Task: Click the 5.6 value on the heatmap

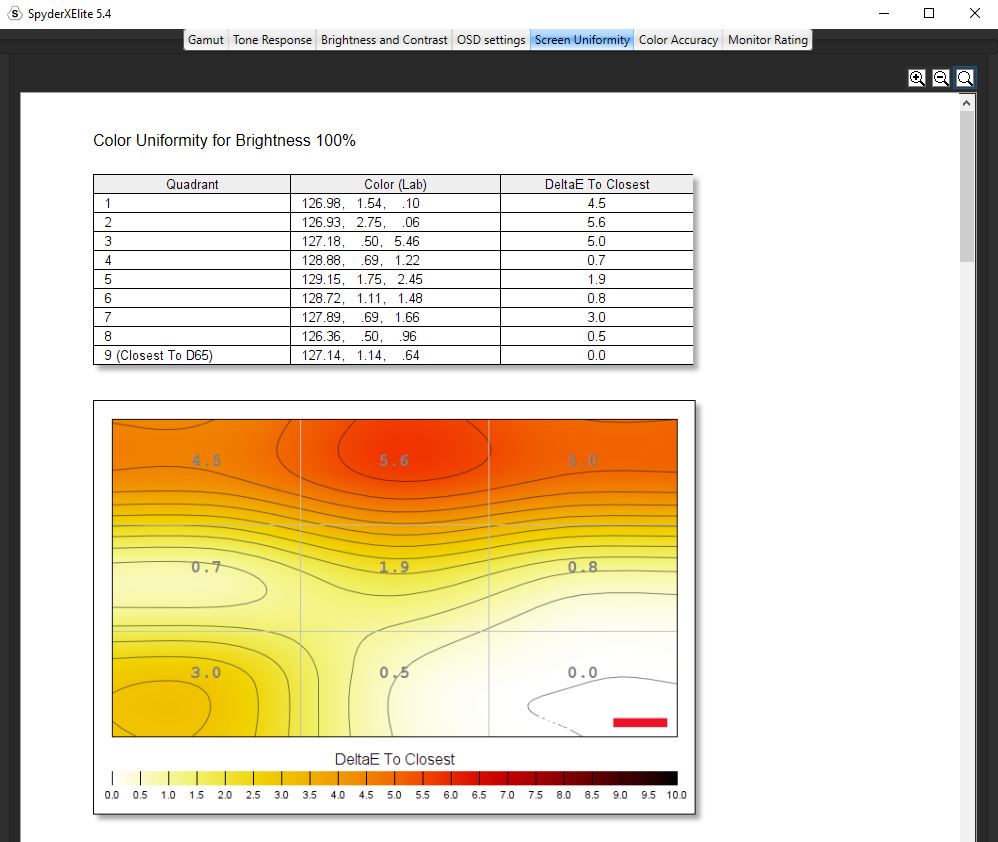Action: tap(394, 461)
